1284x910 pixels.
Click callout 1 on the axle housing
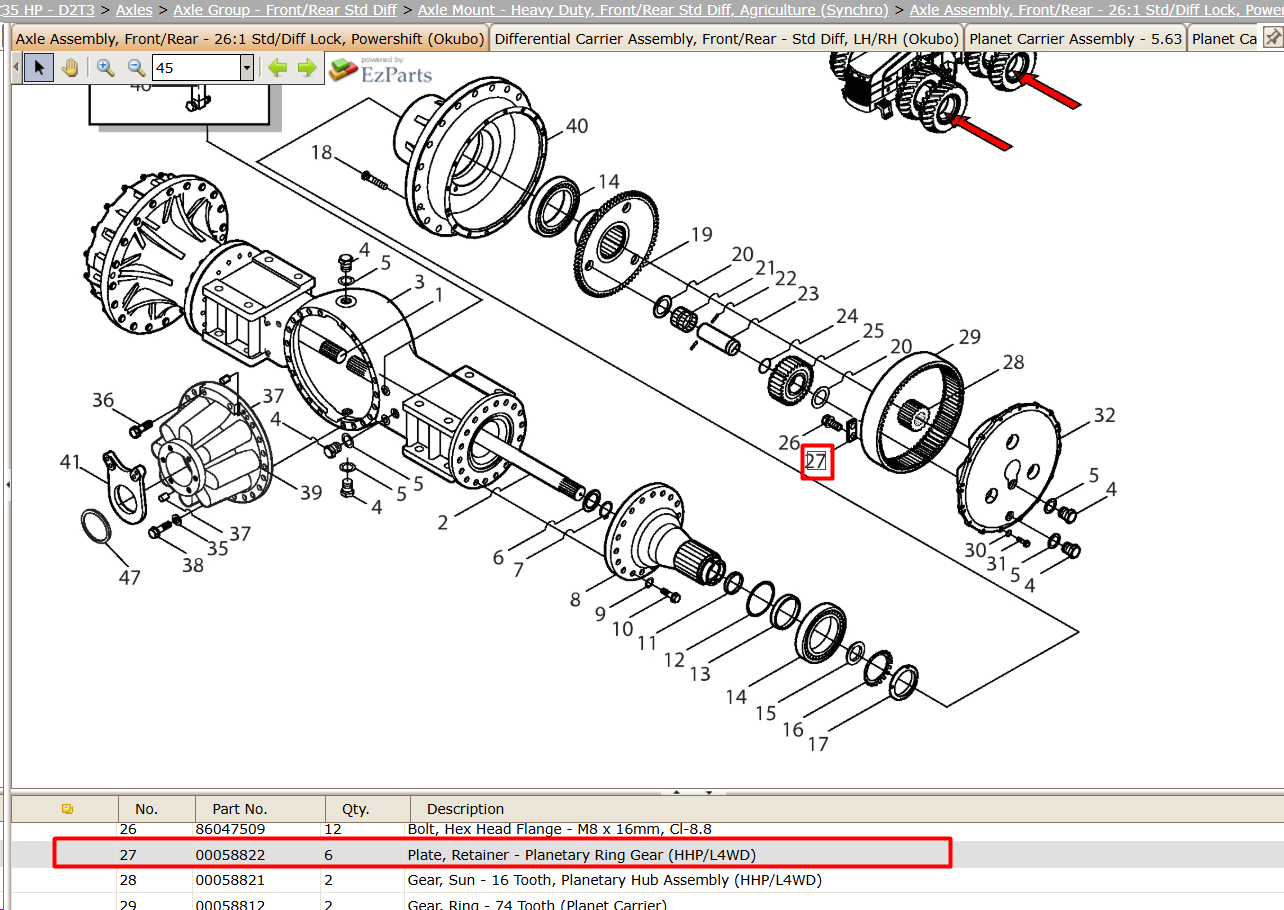click(437, 295)
